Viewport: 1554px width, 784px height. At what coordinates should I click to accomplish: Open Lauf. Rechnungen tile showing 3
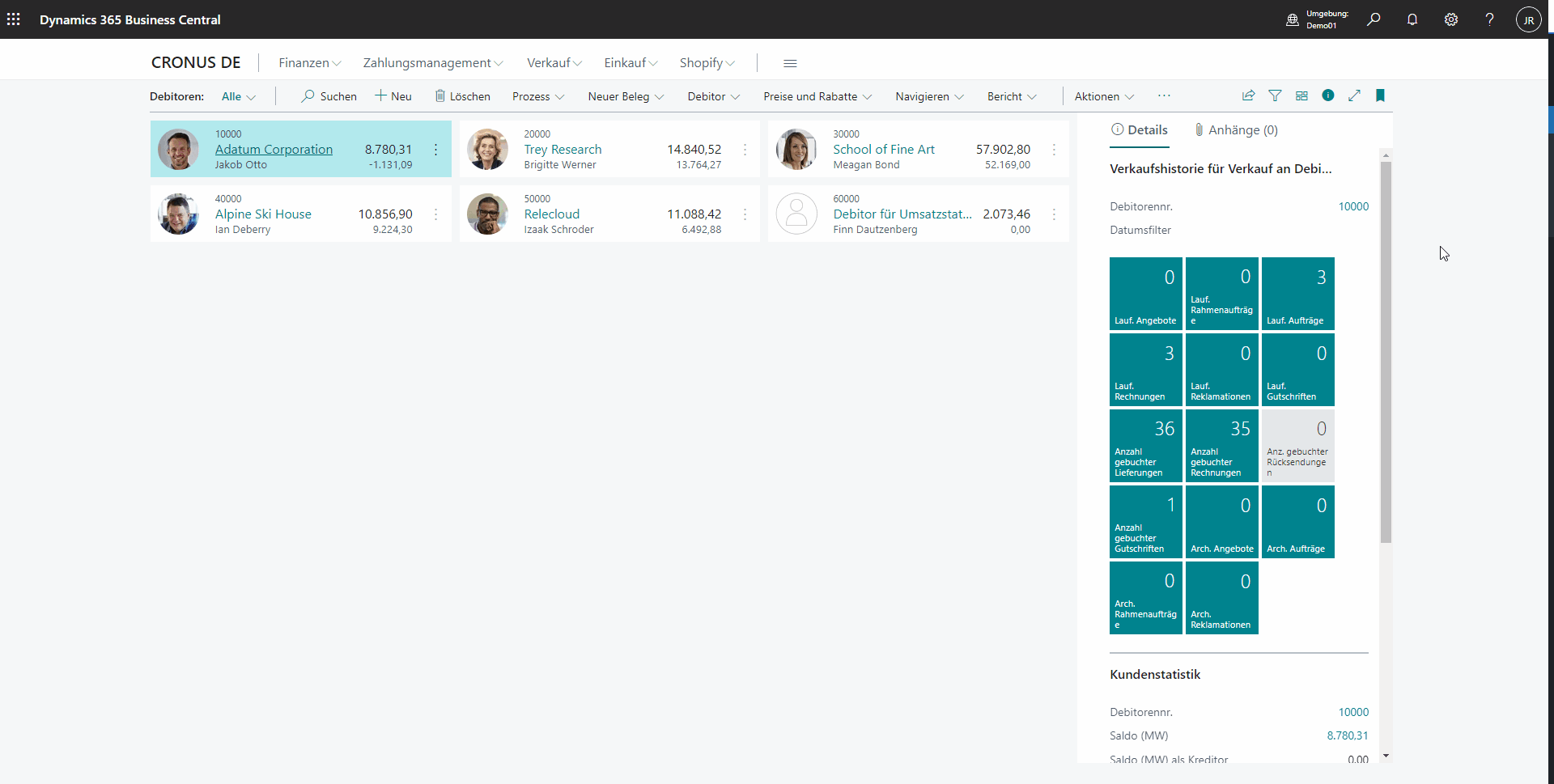[x=1146, y=370]
